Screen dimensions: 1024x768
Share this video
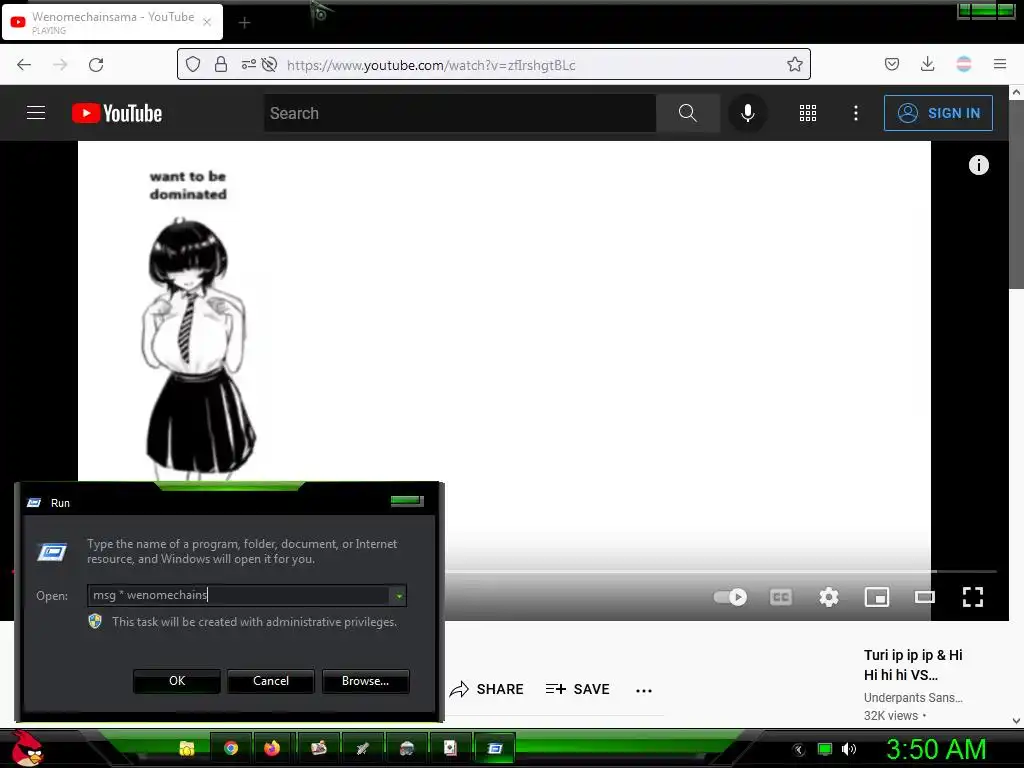[487, 689]
